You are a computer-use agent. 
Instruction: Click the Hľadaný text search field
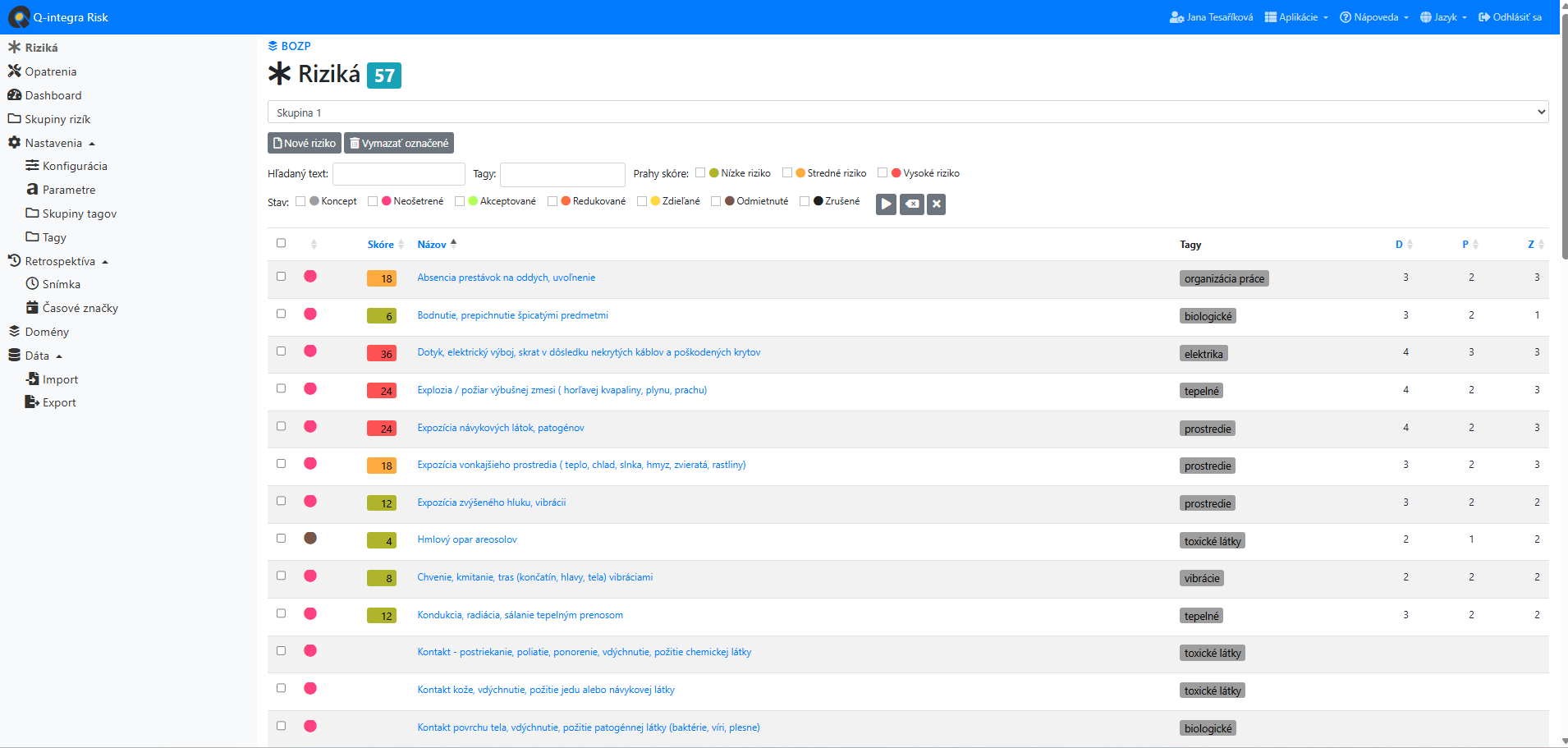[x=398, y=174]
